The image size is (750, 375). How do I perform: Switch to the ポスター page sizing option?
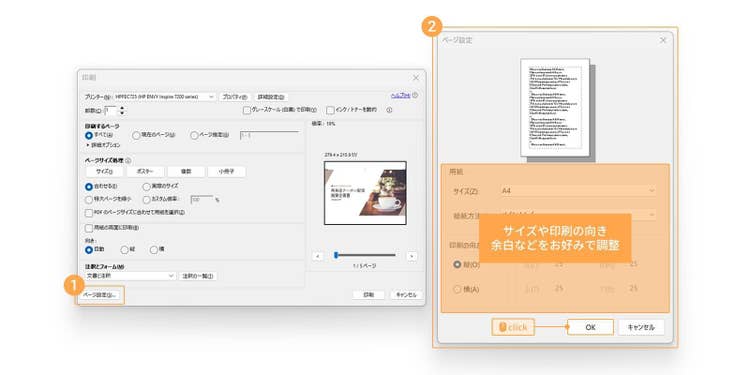tap(146, 172)
